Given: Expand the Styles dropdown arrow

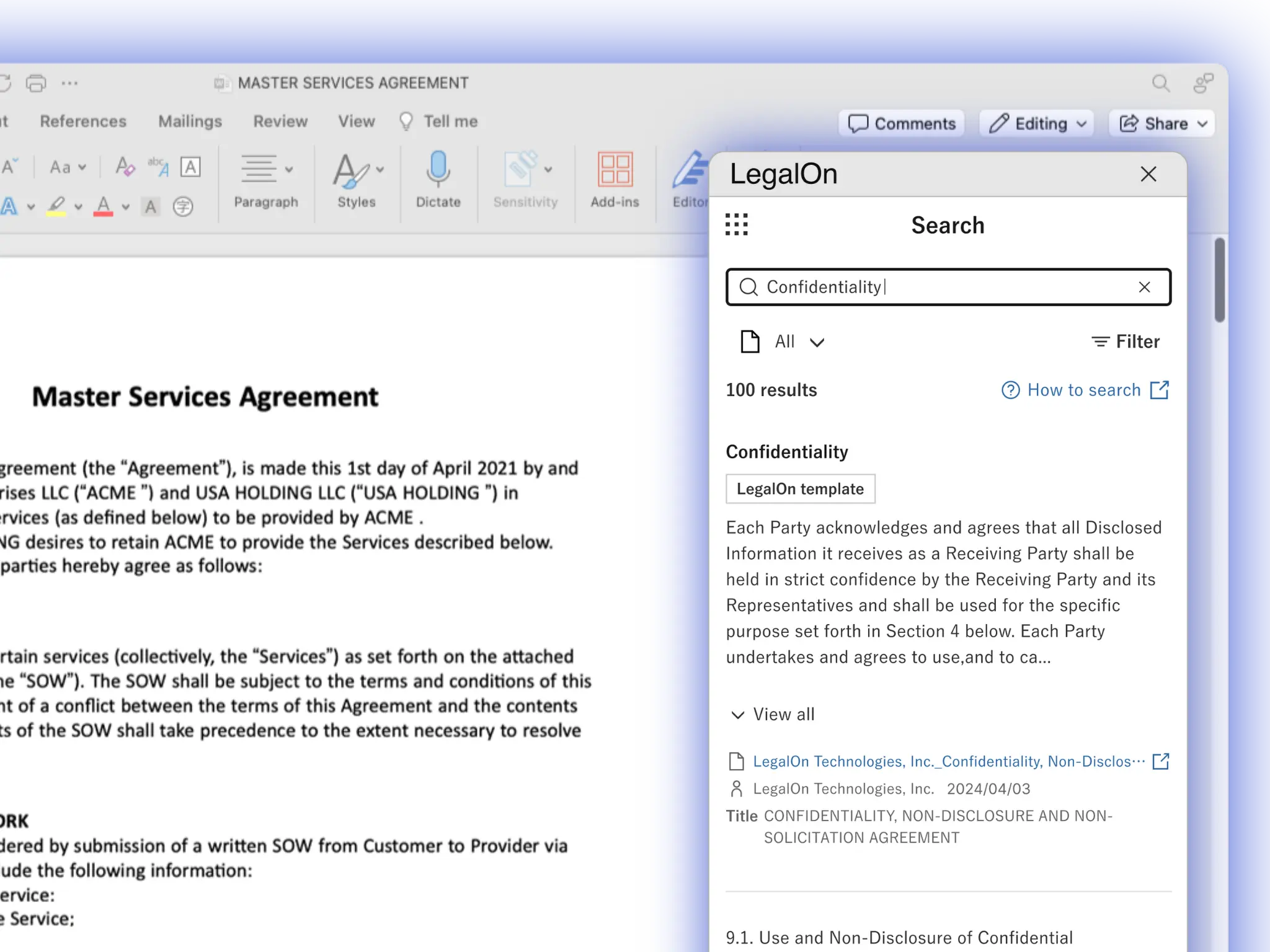Looking at the screenshot, I should click(x=380, y=169).
